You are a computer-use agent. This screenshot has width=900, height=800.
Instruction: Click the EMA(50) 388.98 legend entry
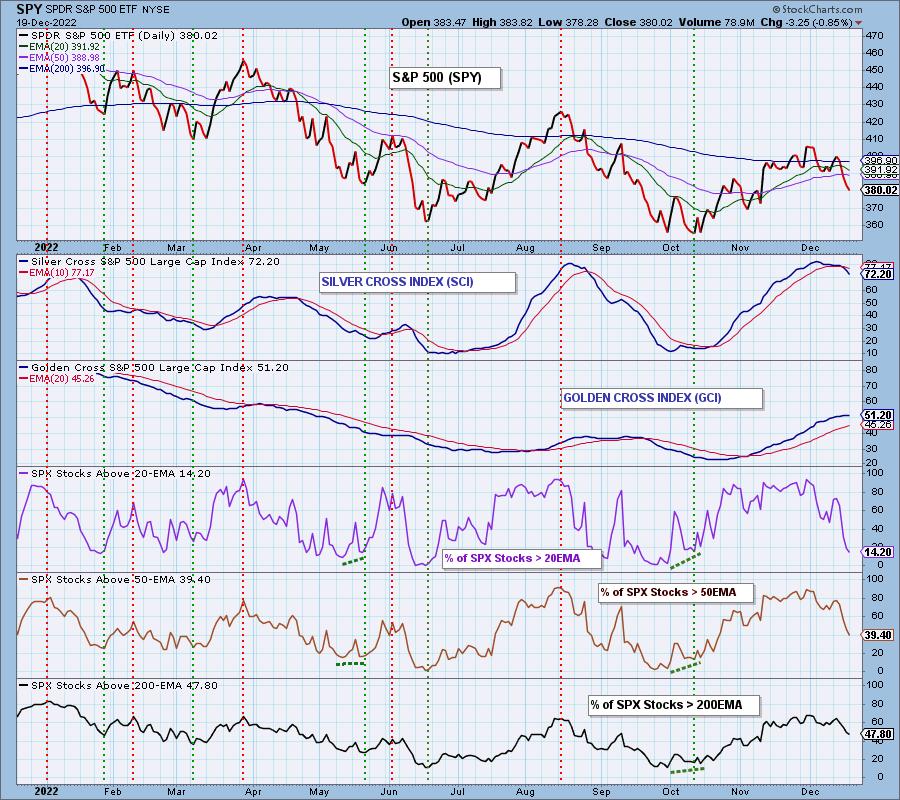[x=59, y=57]
